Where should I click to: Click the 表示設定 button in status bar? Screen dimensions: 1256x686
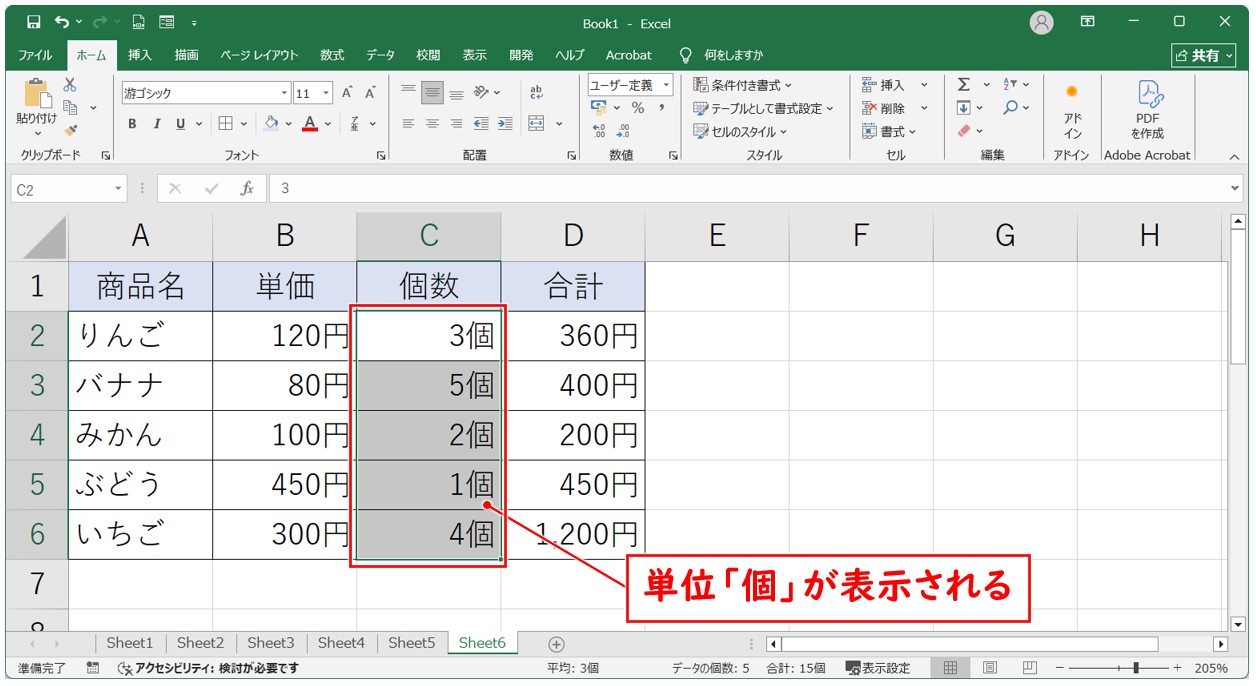[x=878, y=668]
